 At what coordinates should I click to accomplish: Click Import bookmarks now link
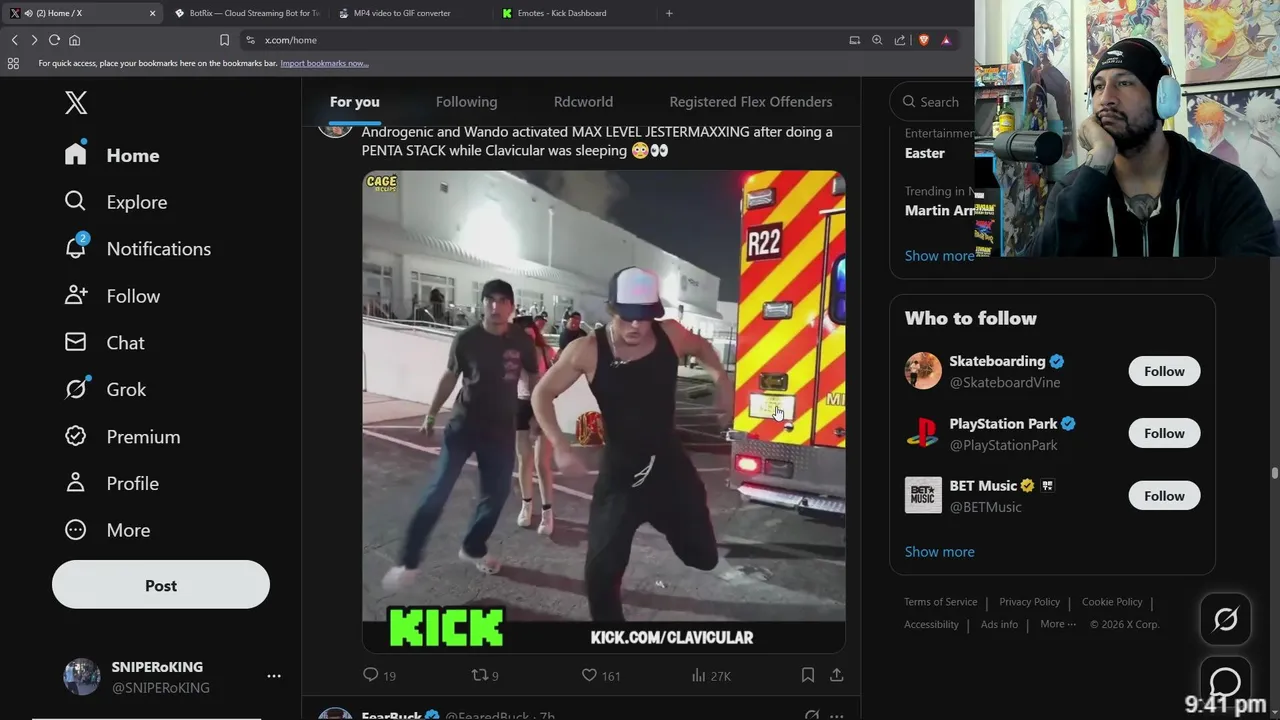pos(324,63)
